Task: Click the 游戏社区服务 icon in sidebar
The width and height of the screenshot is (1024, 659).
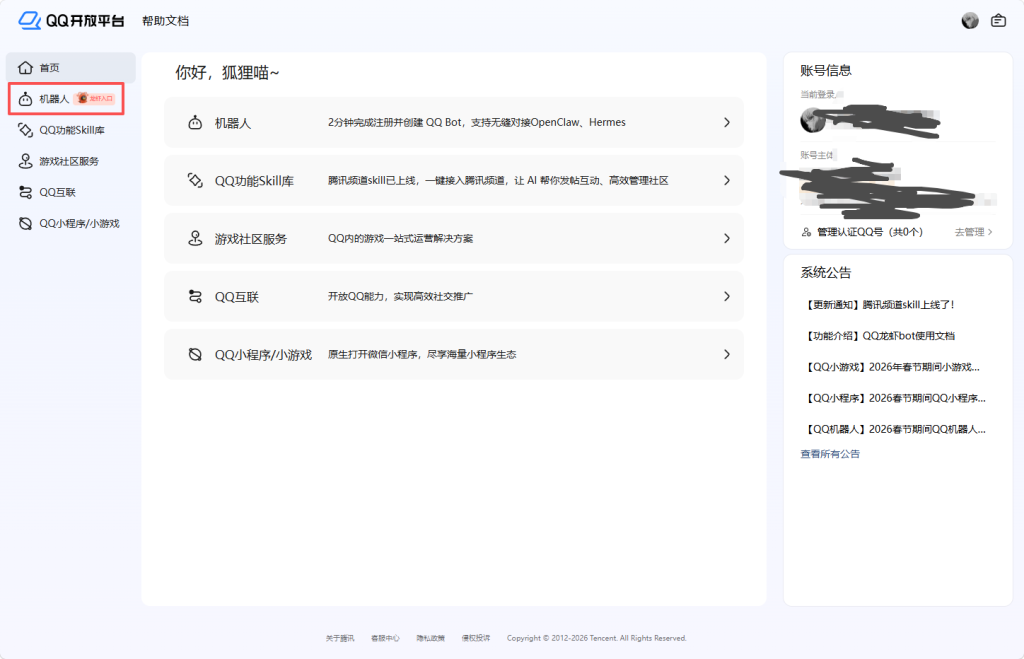Action: click(x=25, y=161)
